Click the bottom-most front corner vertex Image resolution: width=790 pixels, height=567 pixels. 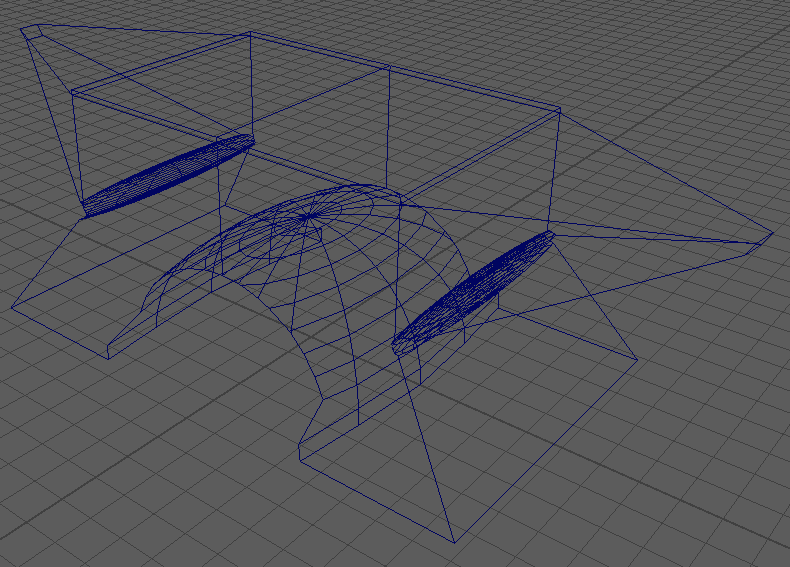click(453, 541)
